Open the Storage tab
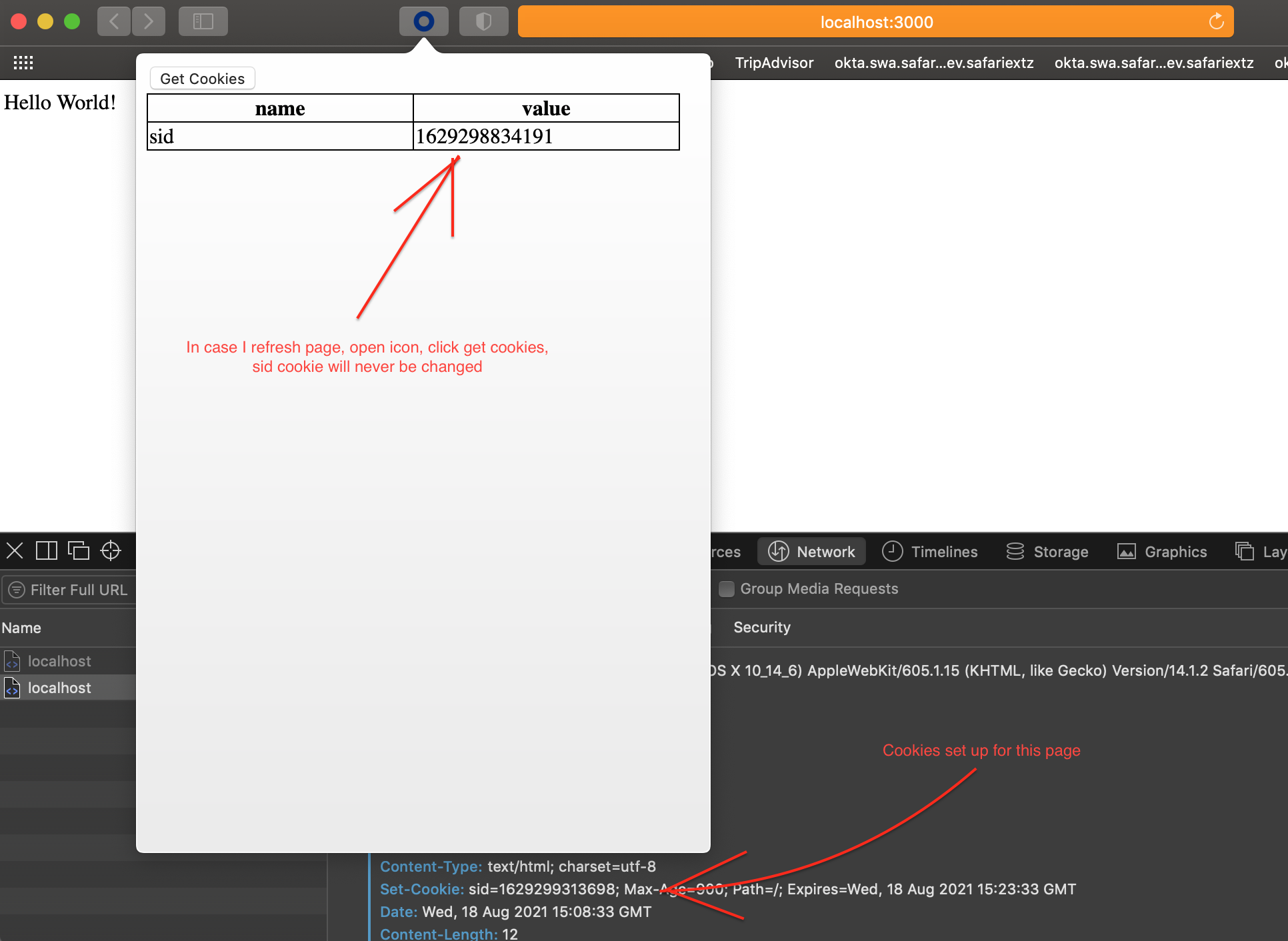Image resolution: width=1288 pixels, height=941 pixels. click(1047, 552)
